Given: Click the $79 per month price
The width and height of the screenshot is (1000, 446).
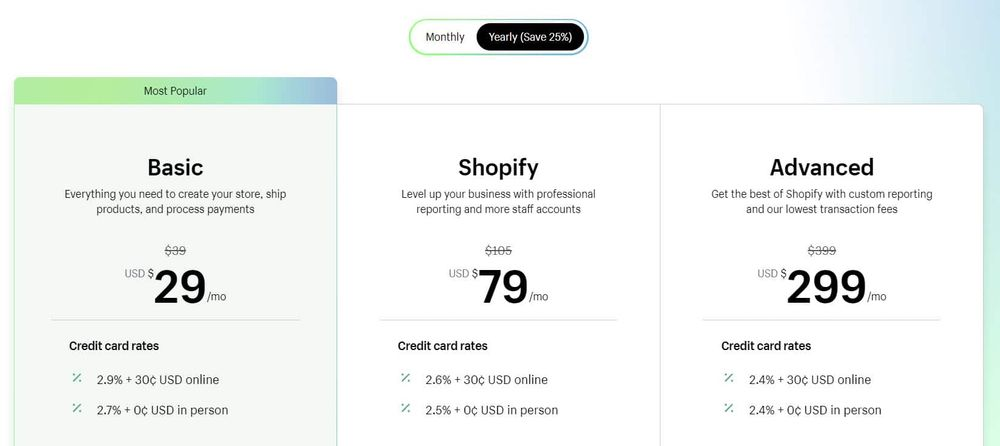Looking at the screenshot, I should pyautogui.click(x=503, y=288).
